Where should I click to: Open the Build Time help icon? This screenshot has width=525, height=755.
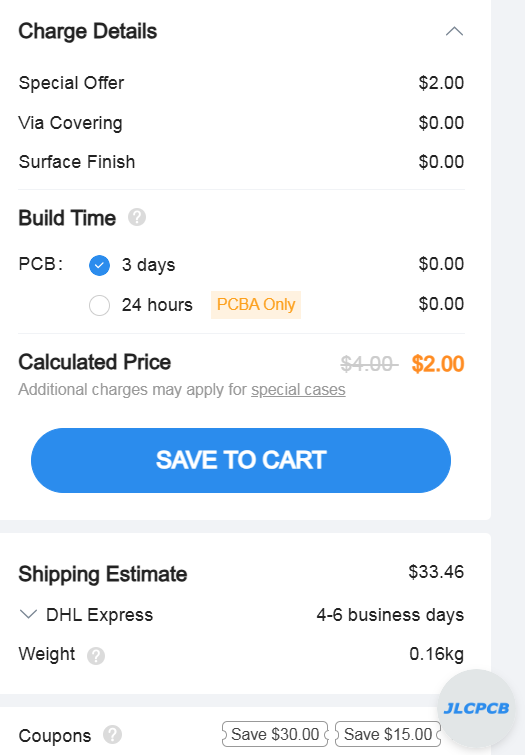coord(137,218)
